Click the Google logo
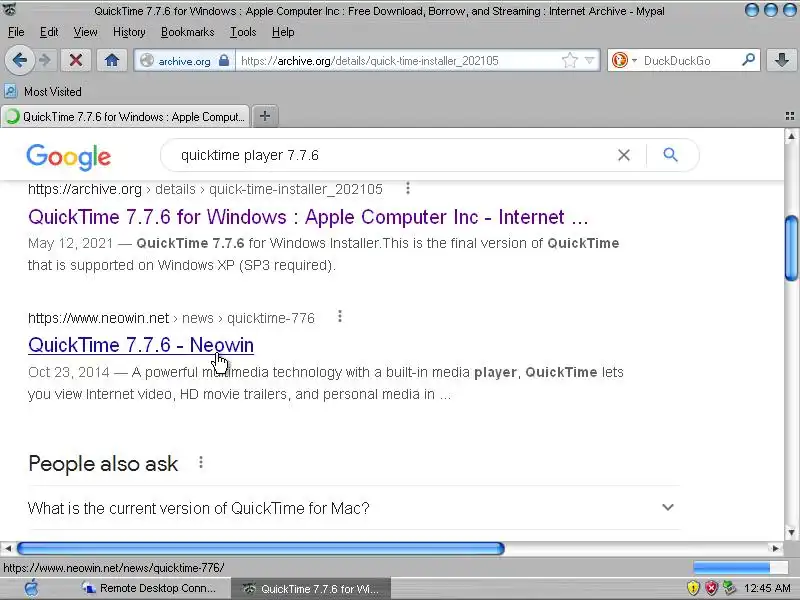This screenshot has width=800, height=600. click(68, 157)
